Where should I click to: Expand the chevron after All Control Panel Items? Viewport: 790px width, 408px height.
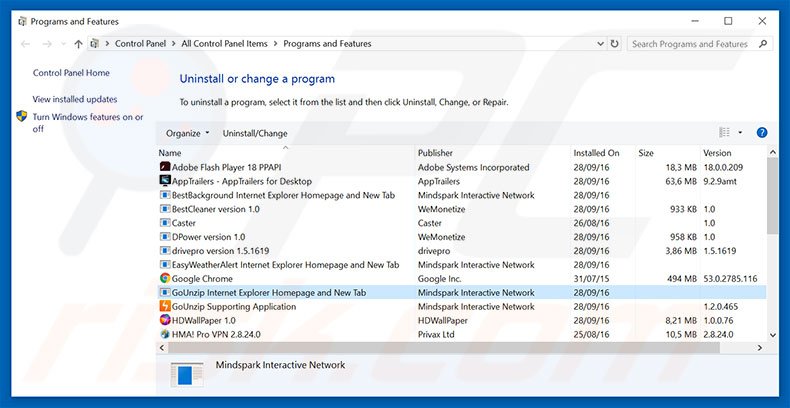276,44
